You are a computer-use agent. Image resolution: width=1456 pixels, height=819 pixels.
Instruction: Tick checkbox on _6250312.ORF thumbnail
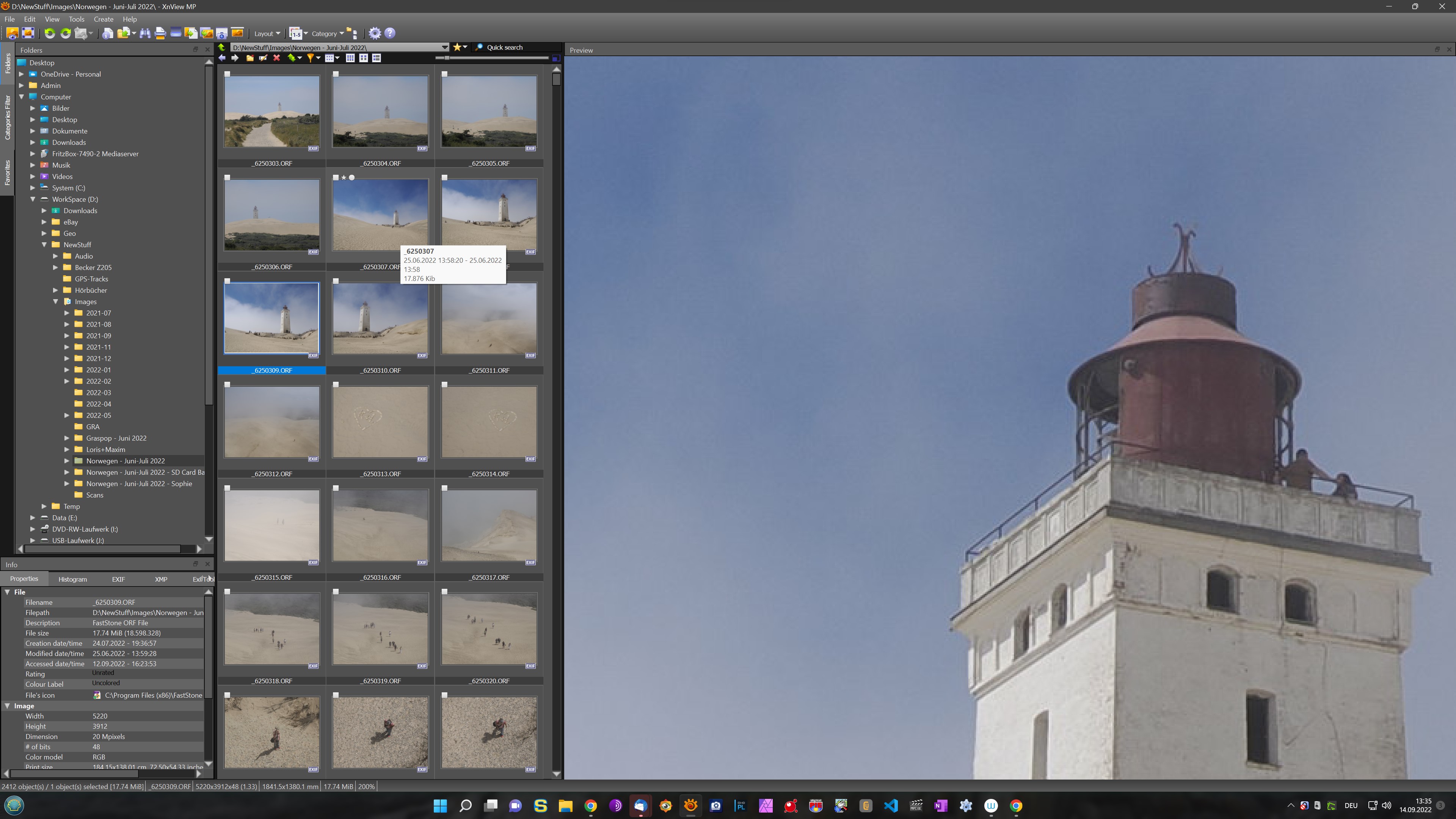(x=227, y=384)
